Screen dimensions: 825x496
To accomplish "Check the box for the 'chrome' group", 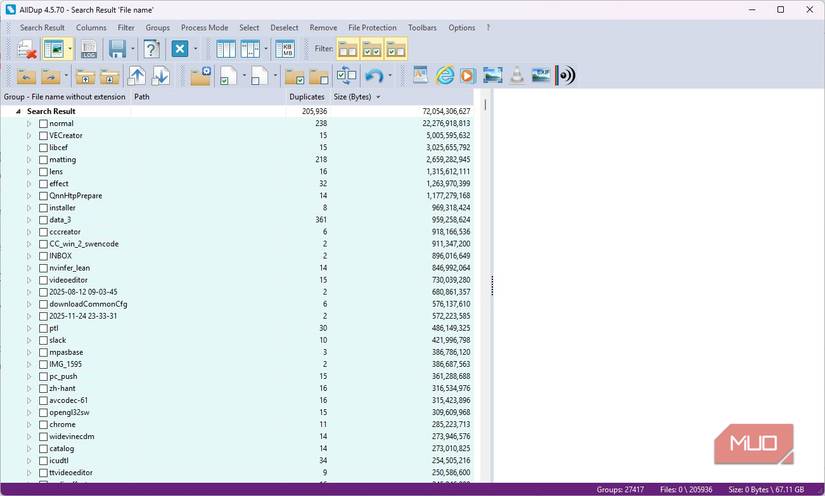I will [43, 424].
